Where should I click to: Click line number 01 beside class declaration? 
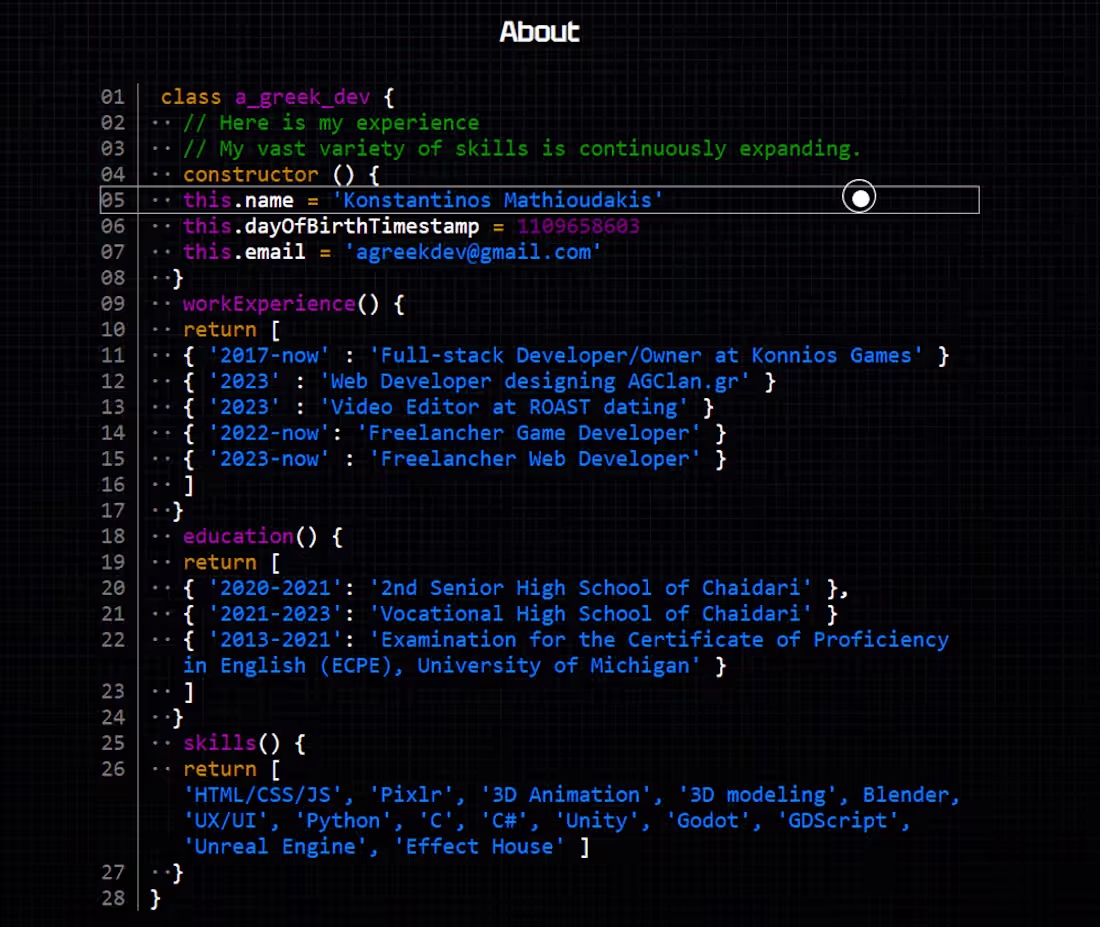[112, 96]
